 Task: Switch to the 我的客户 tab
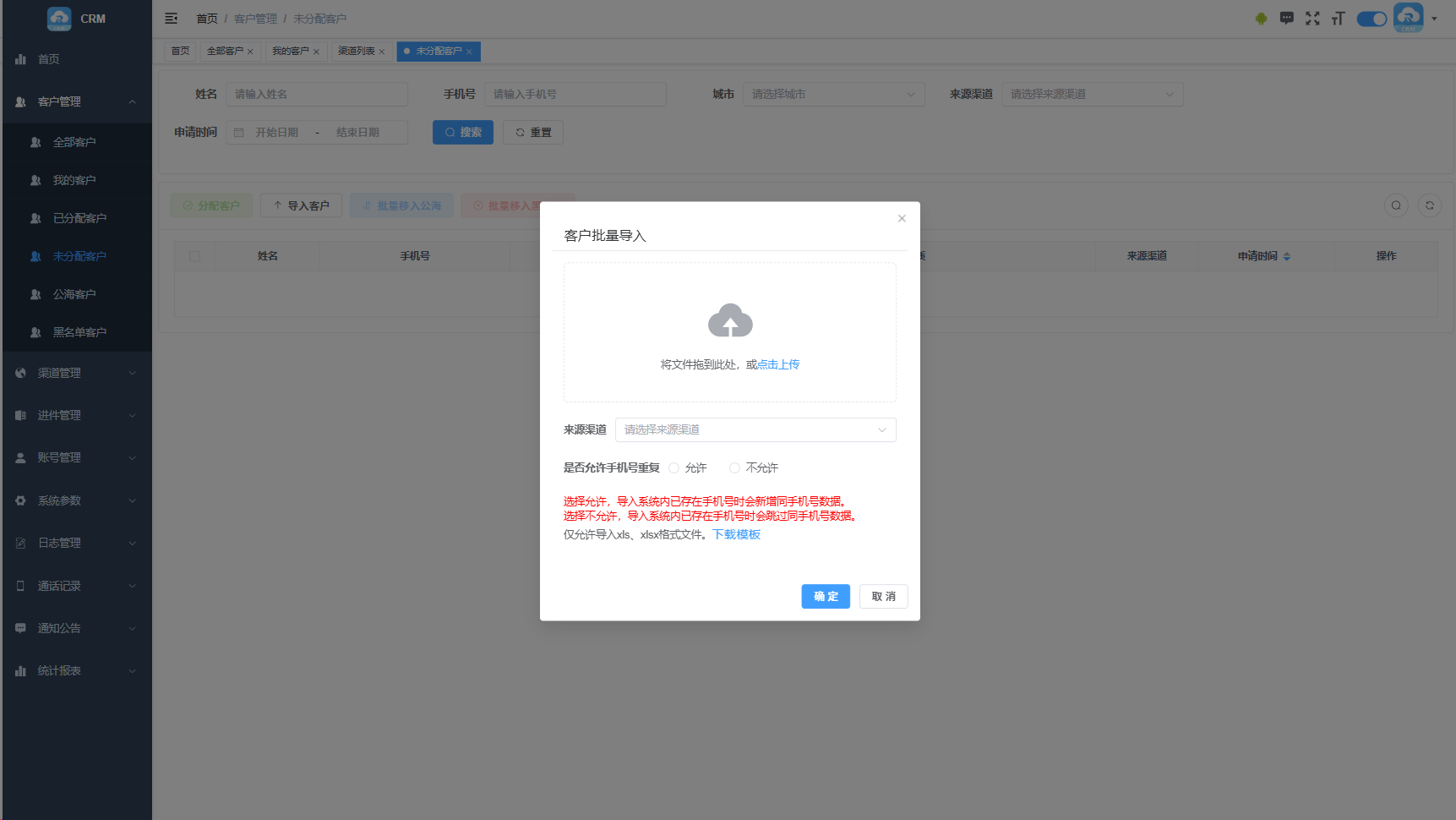292,51
